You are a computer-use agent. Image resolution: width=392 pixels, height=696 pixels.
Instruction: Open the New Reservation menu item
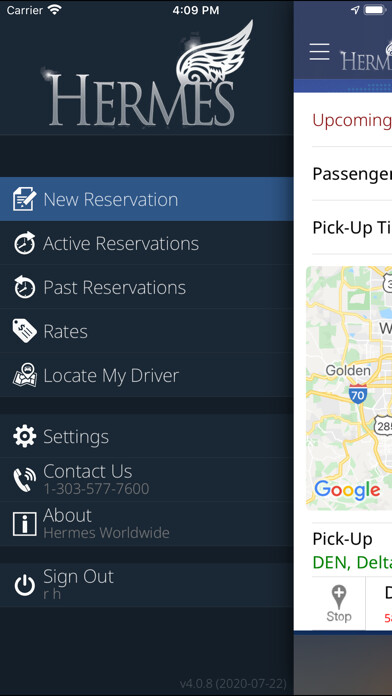(147, 199)
